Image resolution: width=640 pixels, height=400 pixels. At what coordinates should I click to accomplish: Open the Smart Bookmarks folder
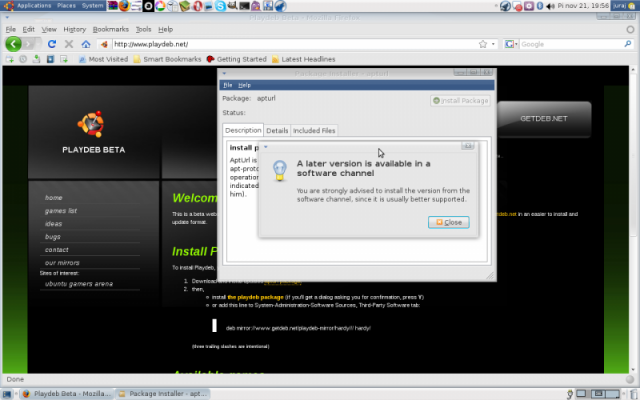pos(167,59)
